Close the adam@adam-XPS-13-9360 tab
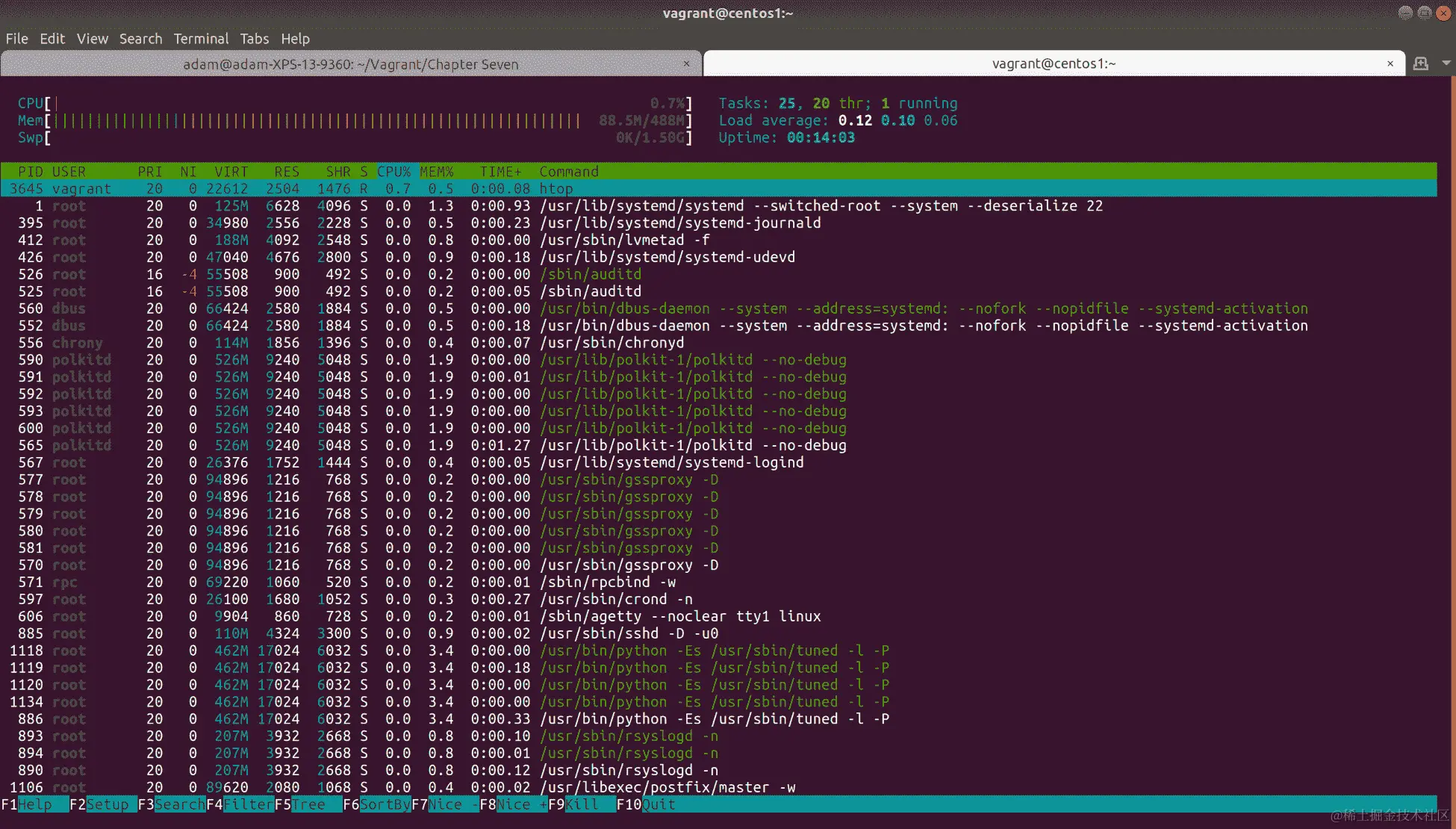 pos(686,63)
